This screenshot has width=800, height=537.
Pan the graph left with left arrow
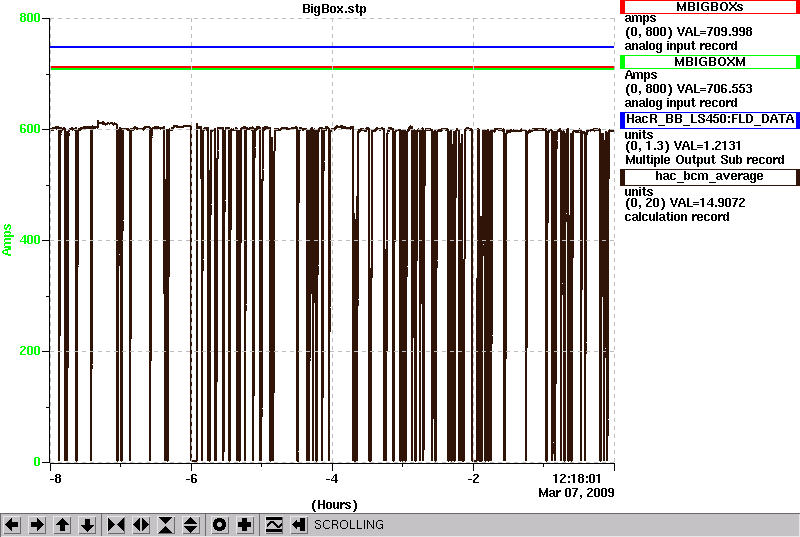12,525
